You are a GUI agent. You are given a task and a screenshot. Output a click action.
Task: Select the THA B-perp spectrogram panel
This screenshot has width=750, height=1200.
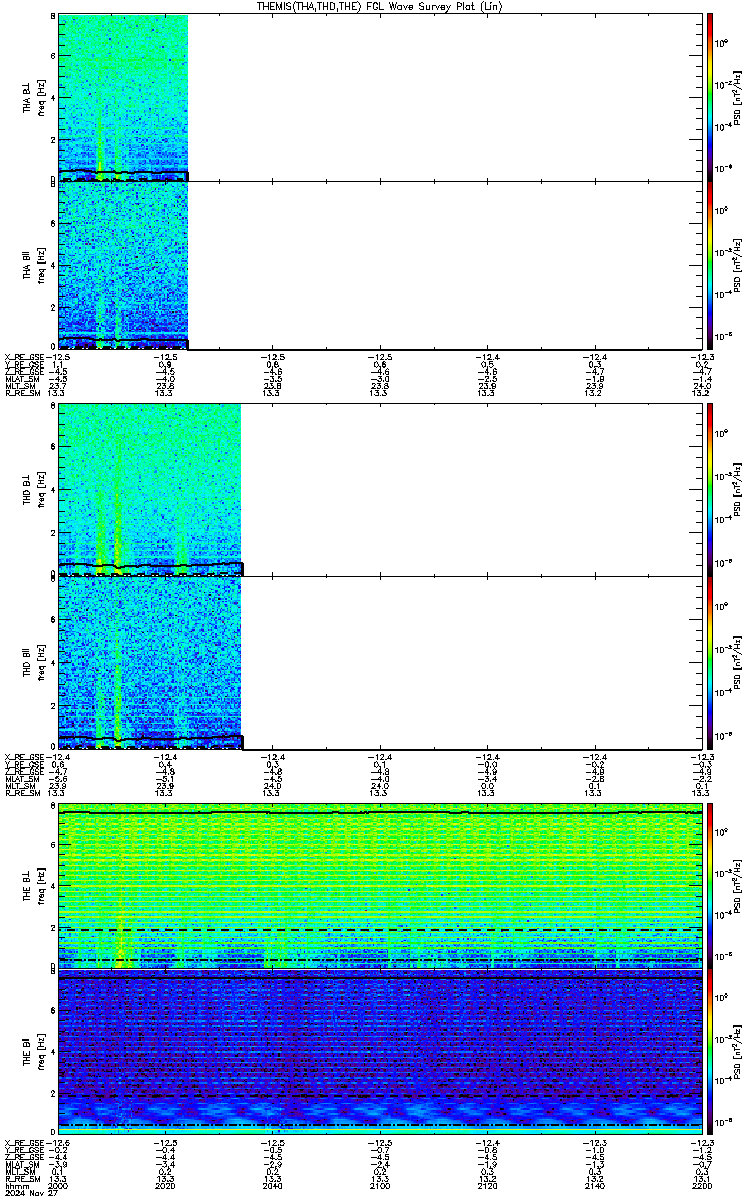tap(379, 97)
